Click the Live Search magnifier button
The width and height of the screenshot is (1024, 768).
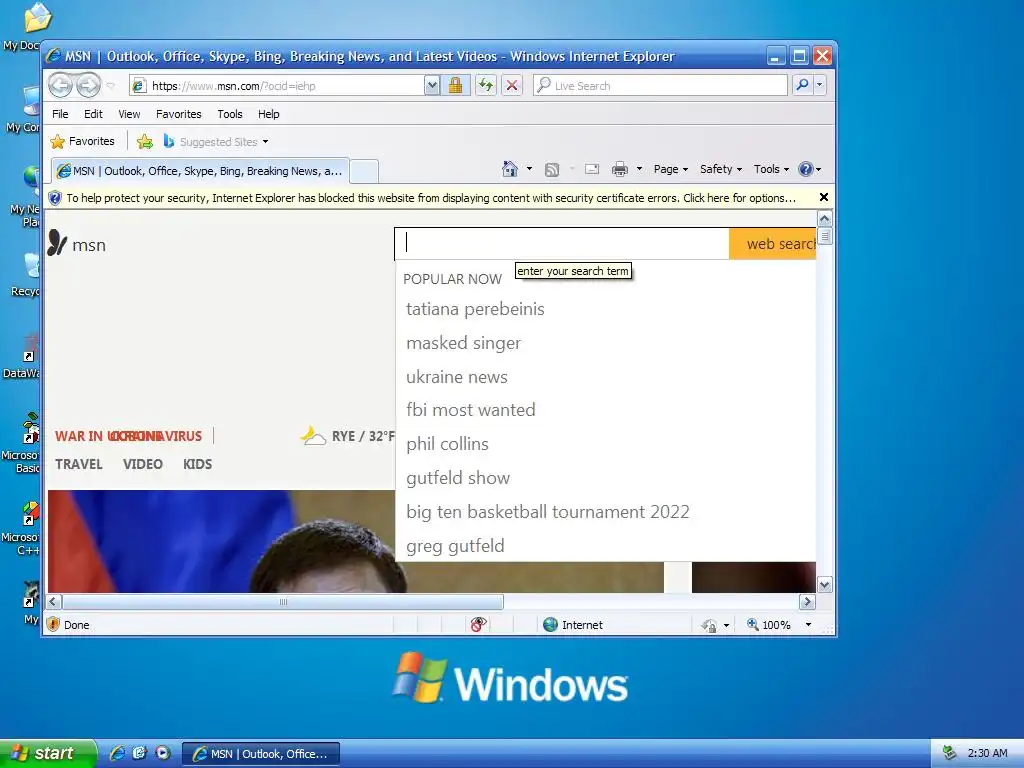803,86
